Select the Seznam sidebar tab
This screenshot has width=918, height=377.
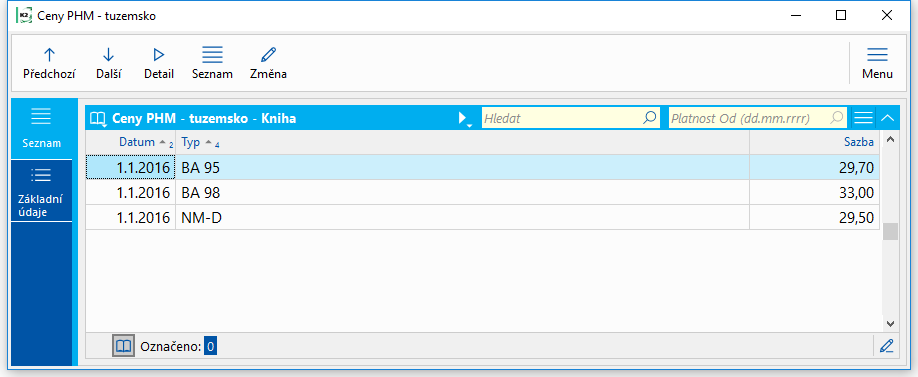coord(42,128)
